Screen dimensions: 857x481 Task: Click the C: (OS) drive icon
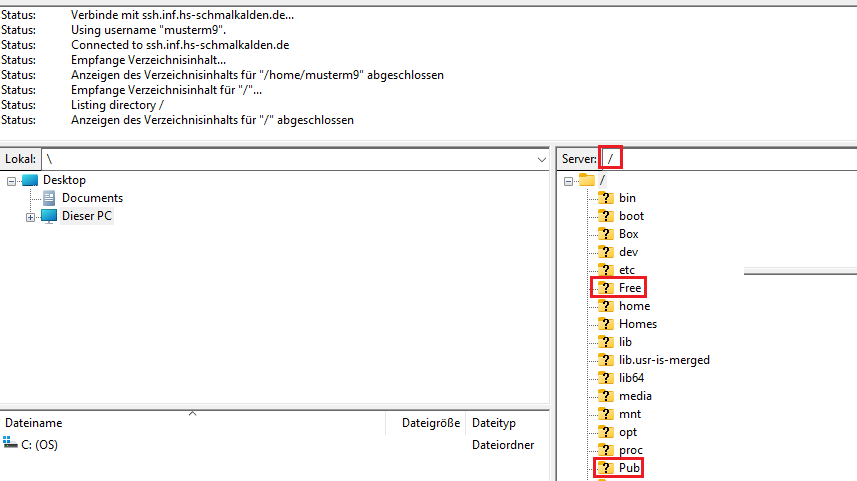pos(10,444)
